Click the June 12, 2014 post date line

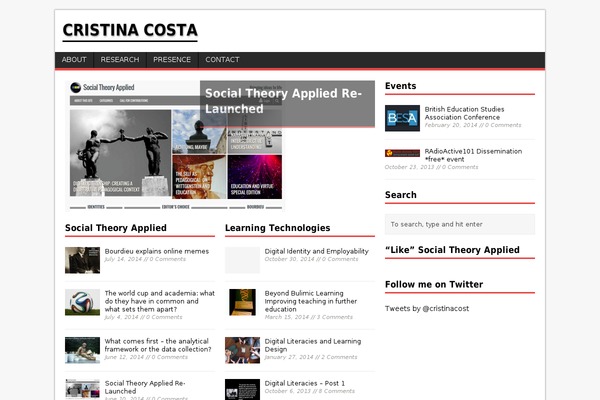146,357
